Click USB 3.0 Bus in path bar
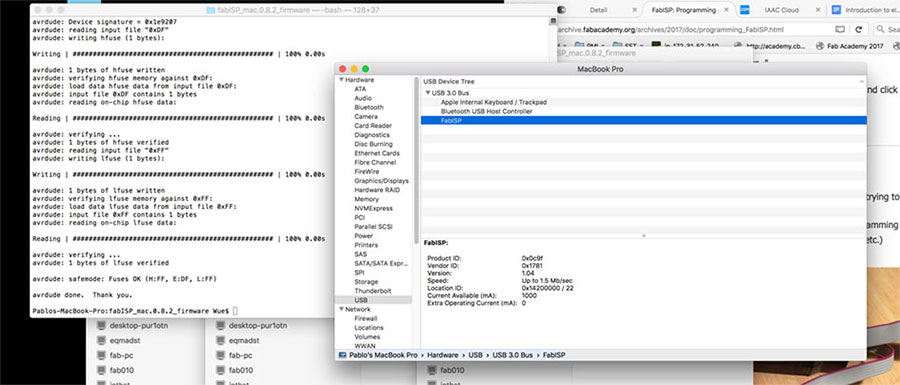Viewport: 900px width, 385px height. (512, 355)
